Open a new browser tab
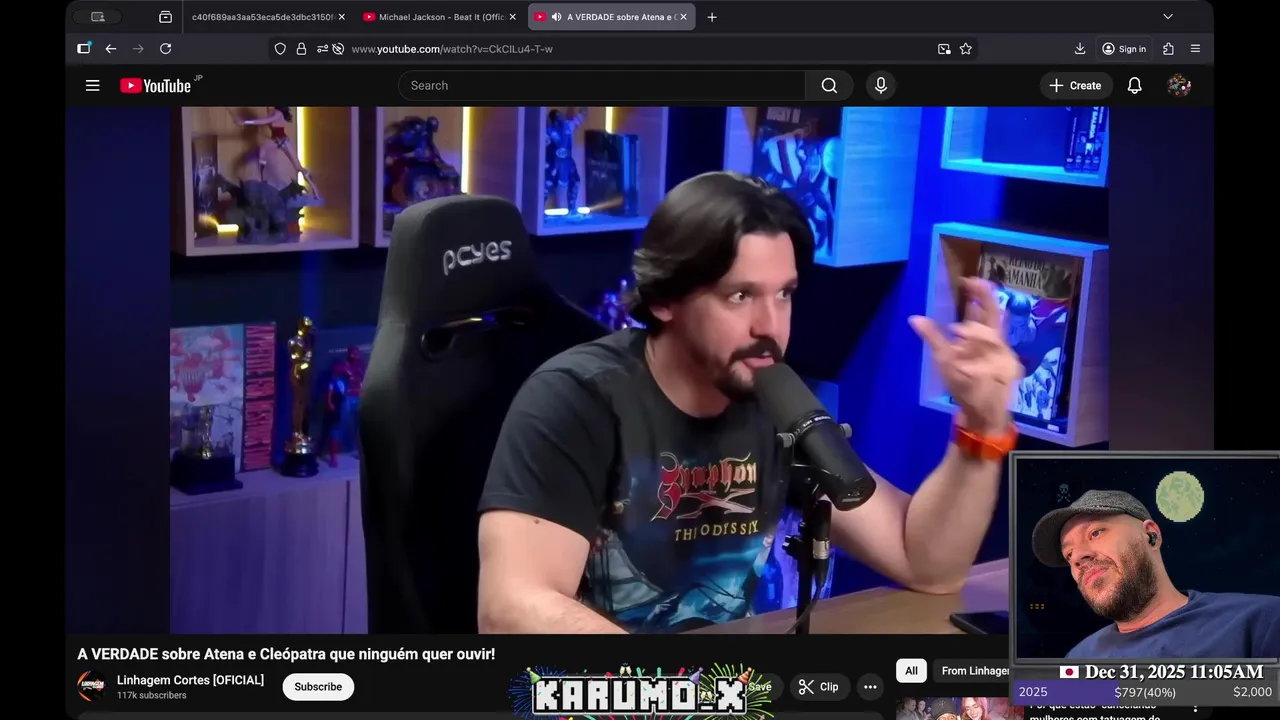The width and height of the screenshot is (1280, 720). tap(712, 17)
